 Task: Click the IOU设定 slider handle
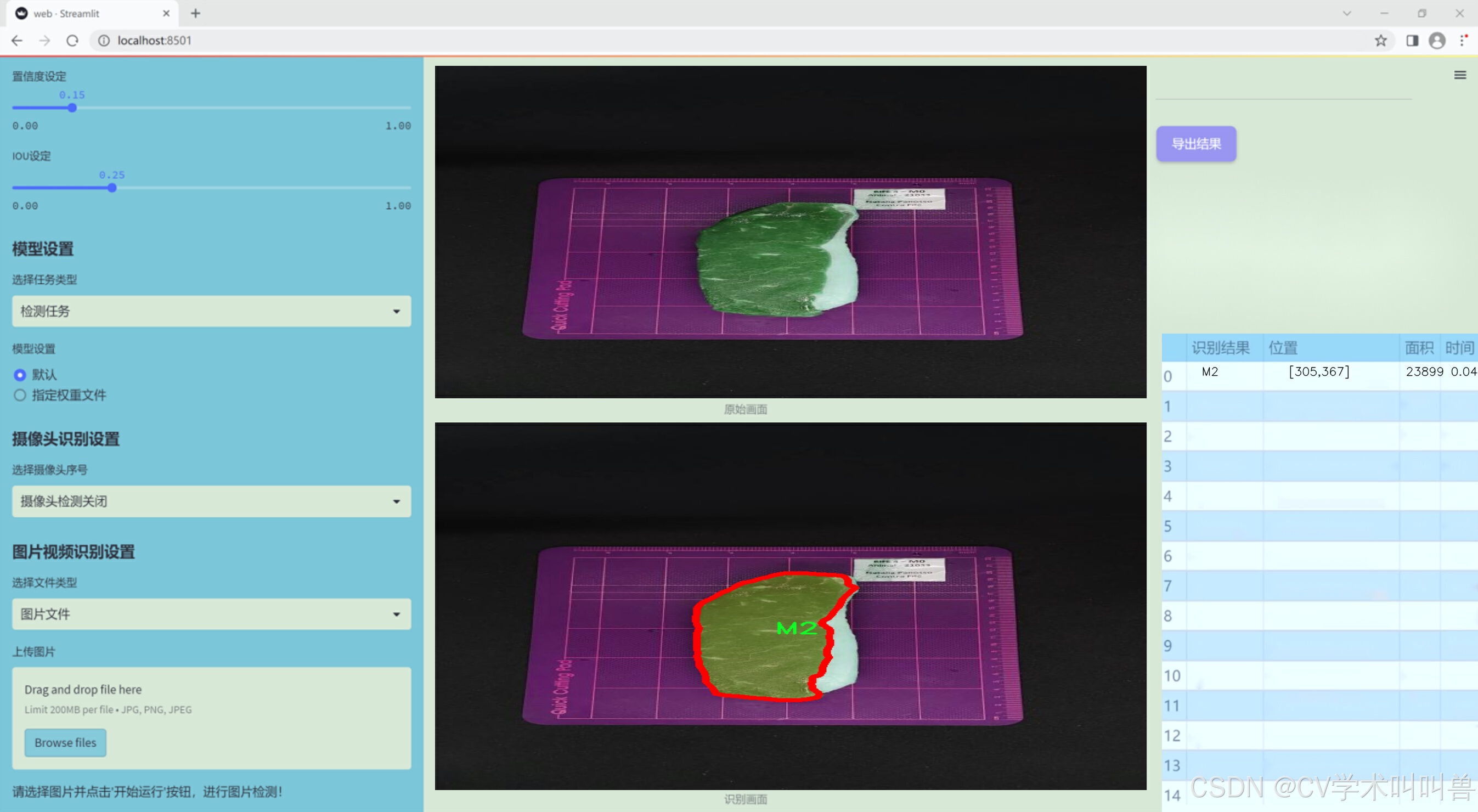(112, 188)
